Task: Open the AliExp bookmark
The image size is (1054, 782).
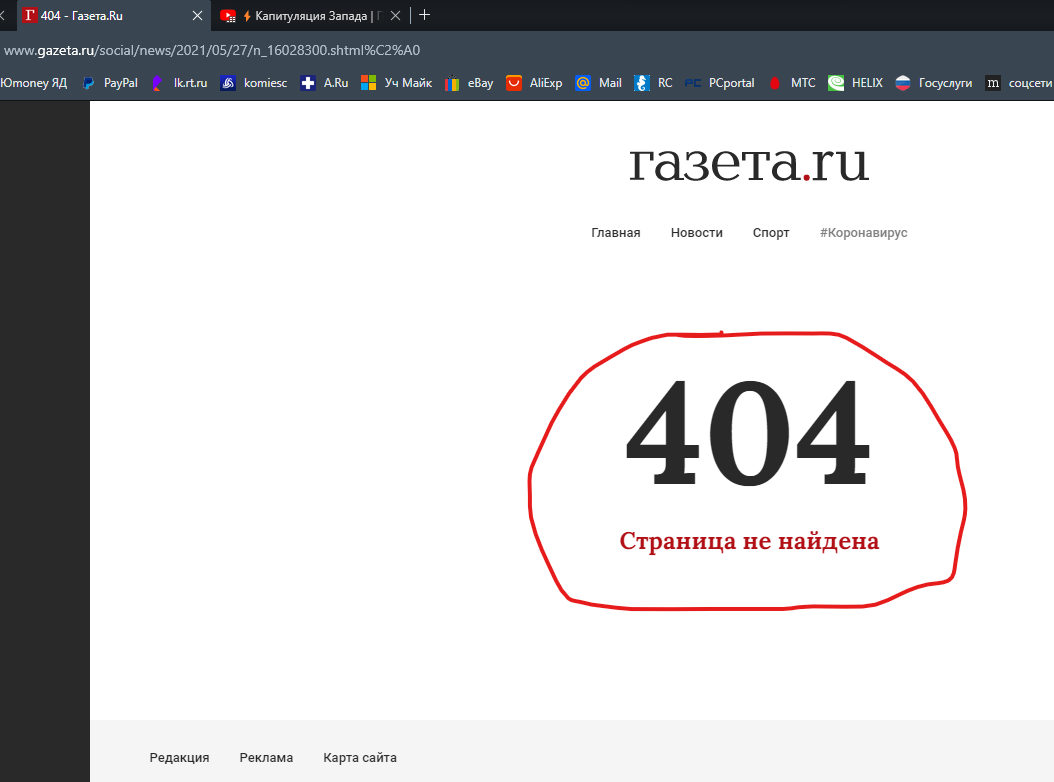Action: [535, 83]
